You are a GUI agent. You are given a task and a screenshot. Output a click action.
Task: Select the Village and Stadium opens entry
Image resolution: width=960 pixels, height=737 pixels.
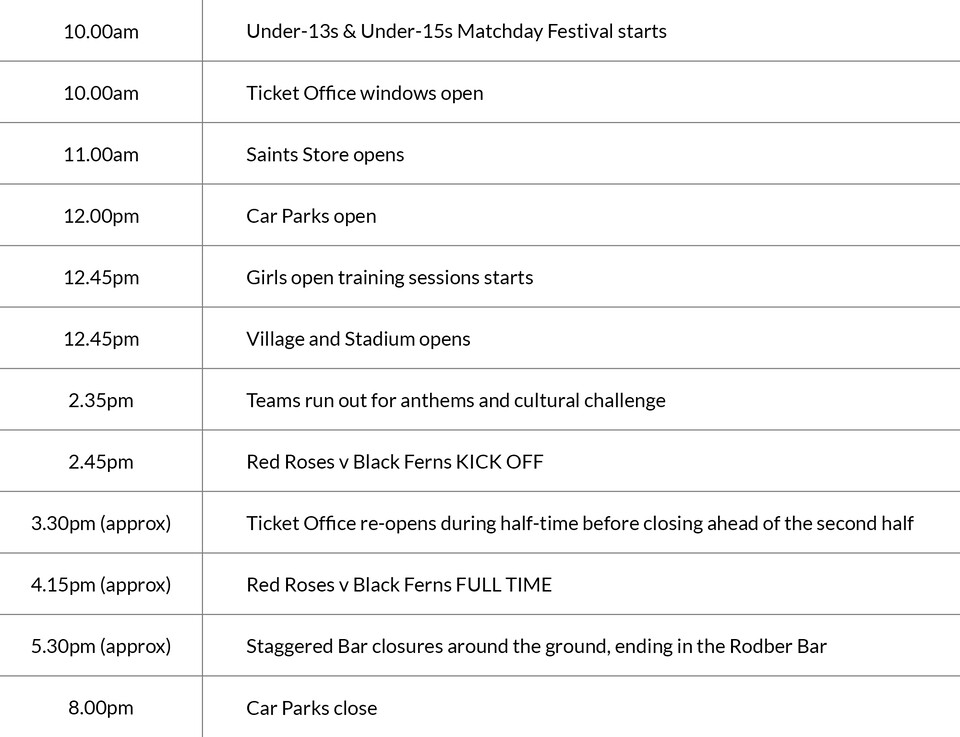(x=358, y=339)
